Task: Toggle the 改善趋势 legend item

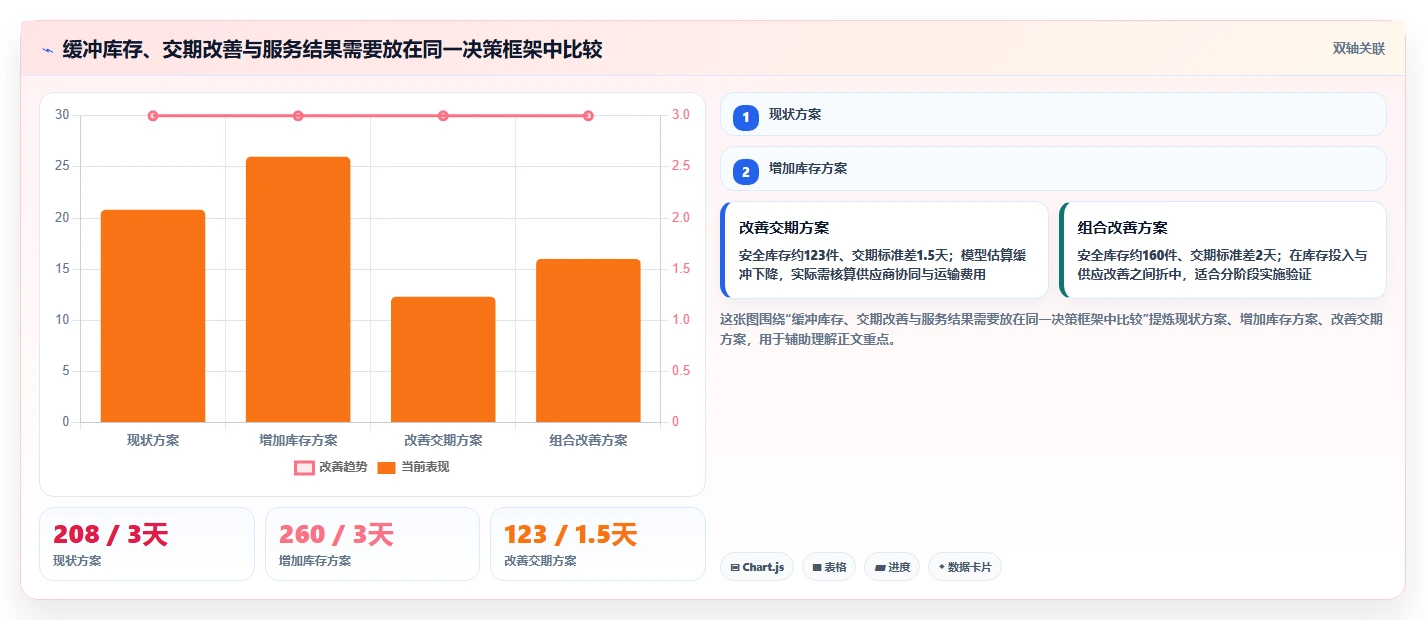Action: [x=331, y=467]
